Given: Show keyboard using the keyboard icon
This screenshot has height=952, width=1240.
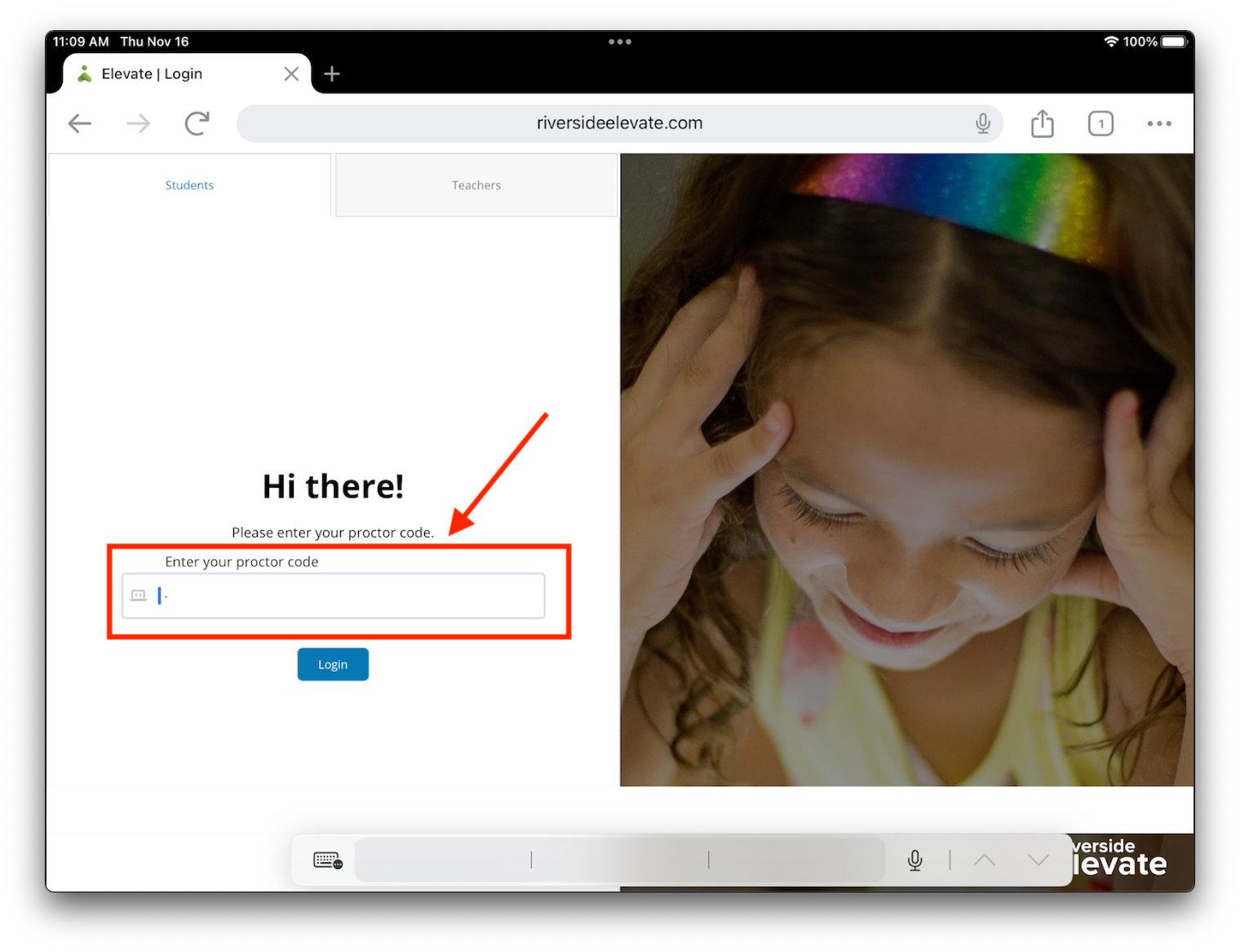Looking at the screenshot, I should (x=328, y=860).
